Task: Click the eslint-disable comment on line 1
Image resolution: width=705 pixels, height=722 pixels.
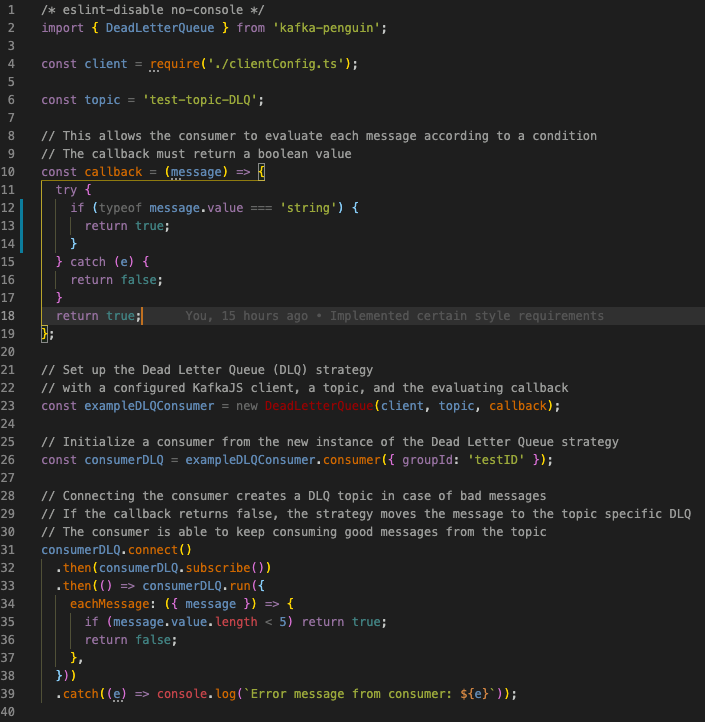Action: (153, 10)
